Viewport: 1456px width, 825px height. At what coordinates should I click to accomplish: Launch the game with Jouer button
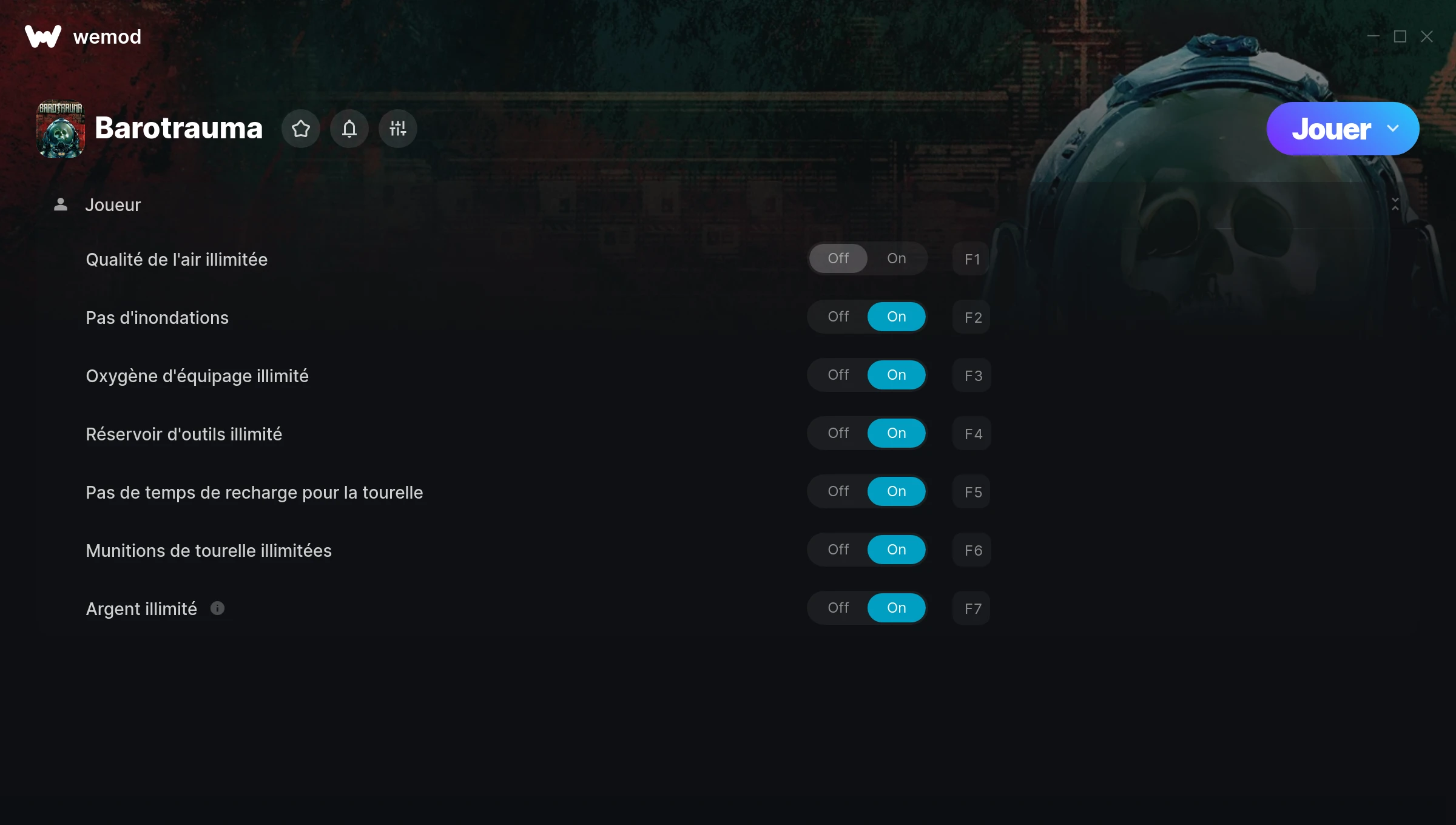pos(1331,129)
